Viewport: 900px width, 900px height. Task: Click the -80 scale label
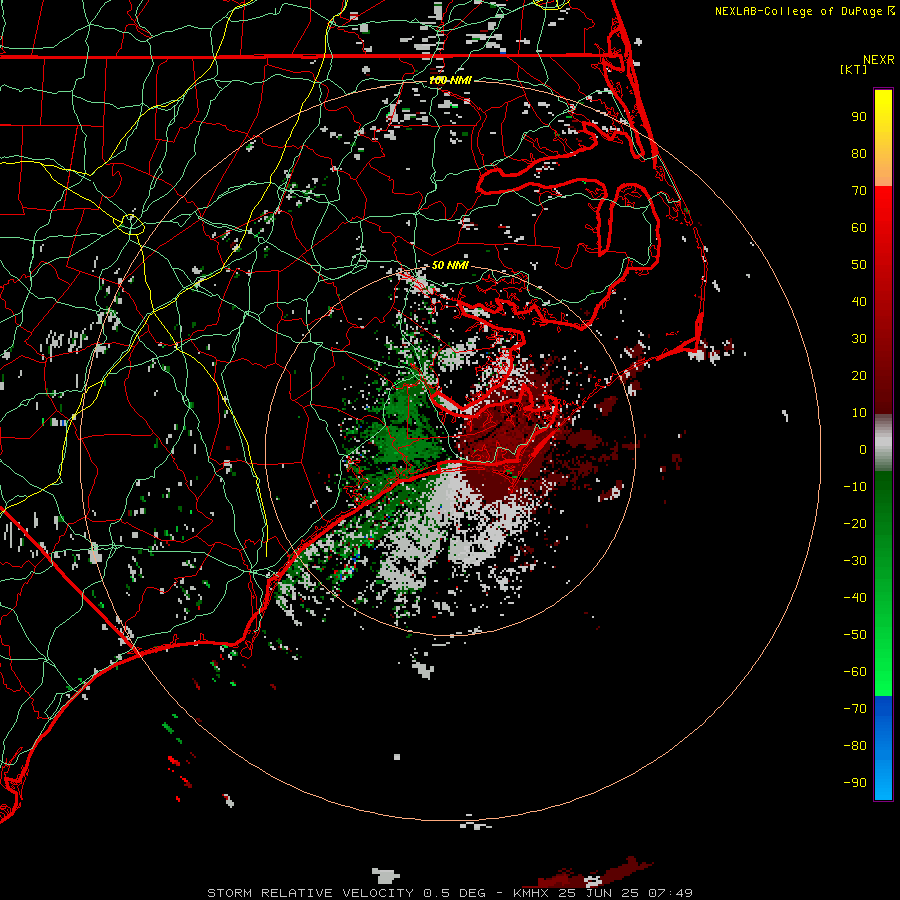coord(855,746)
